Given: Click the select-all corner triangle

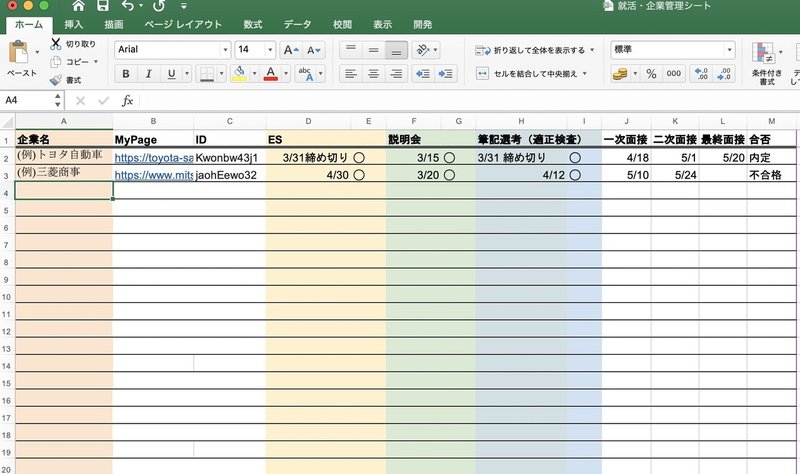Looking at the screenshot, I should click(x=7, y=121).
